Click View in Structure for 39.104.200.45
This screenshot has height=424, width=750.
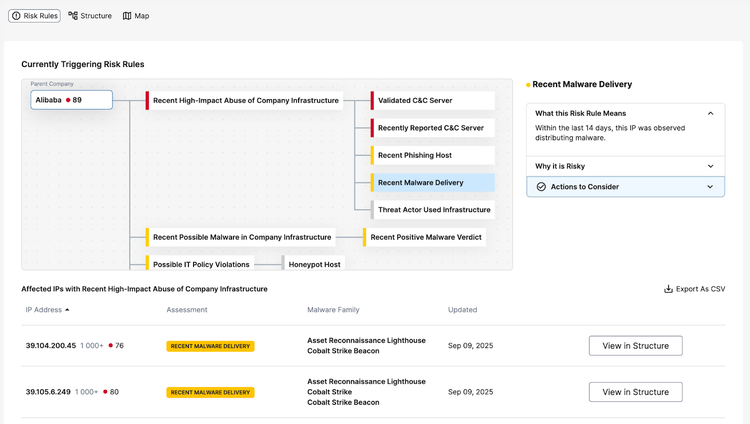[635, 346]
